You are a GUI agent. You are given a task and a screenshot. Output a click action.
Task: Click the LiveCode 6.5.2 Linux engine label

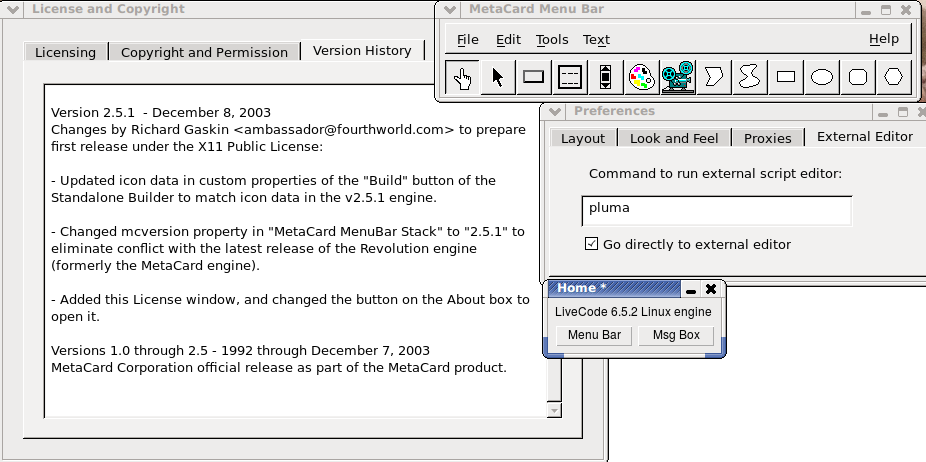point(633,311)
